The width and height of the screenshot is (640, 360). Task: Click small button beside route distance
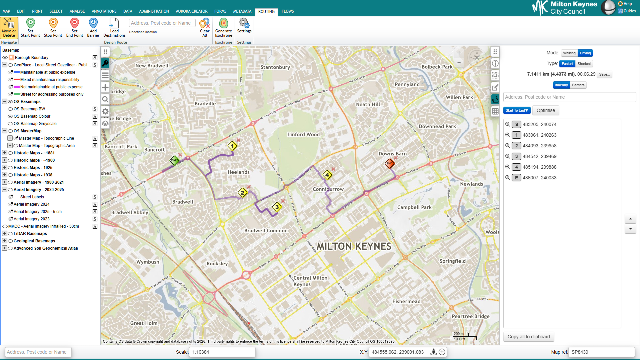pos(604,75)
